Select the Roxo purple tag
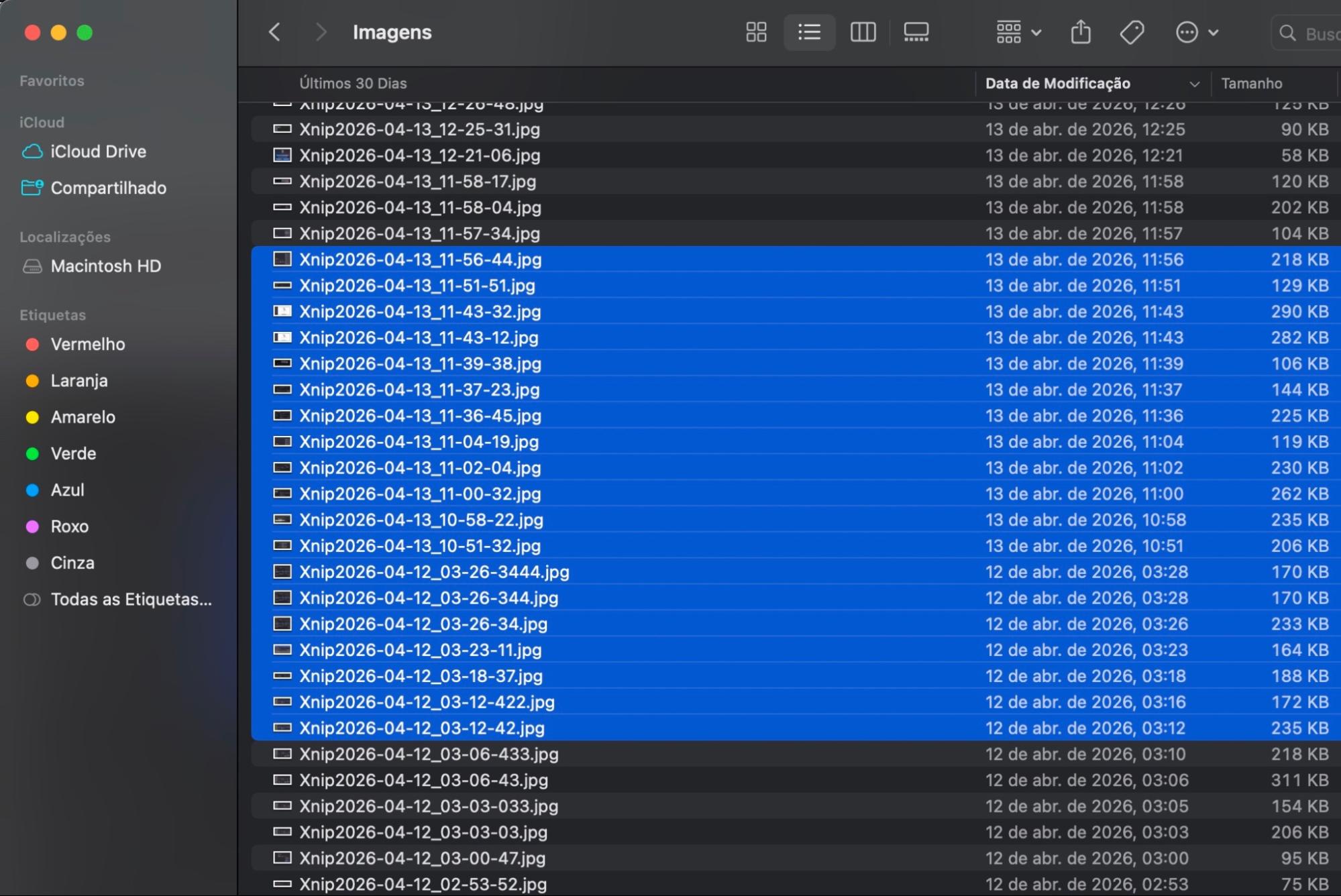Screen dimensions: 1341x896 [56, 526]
